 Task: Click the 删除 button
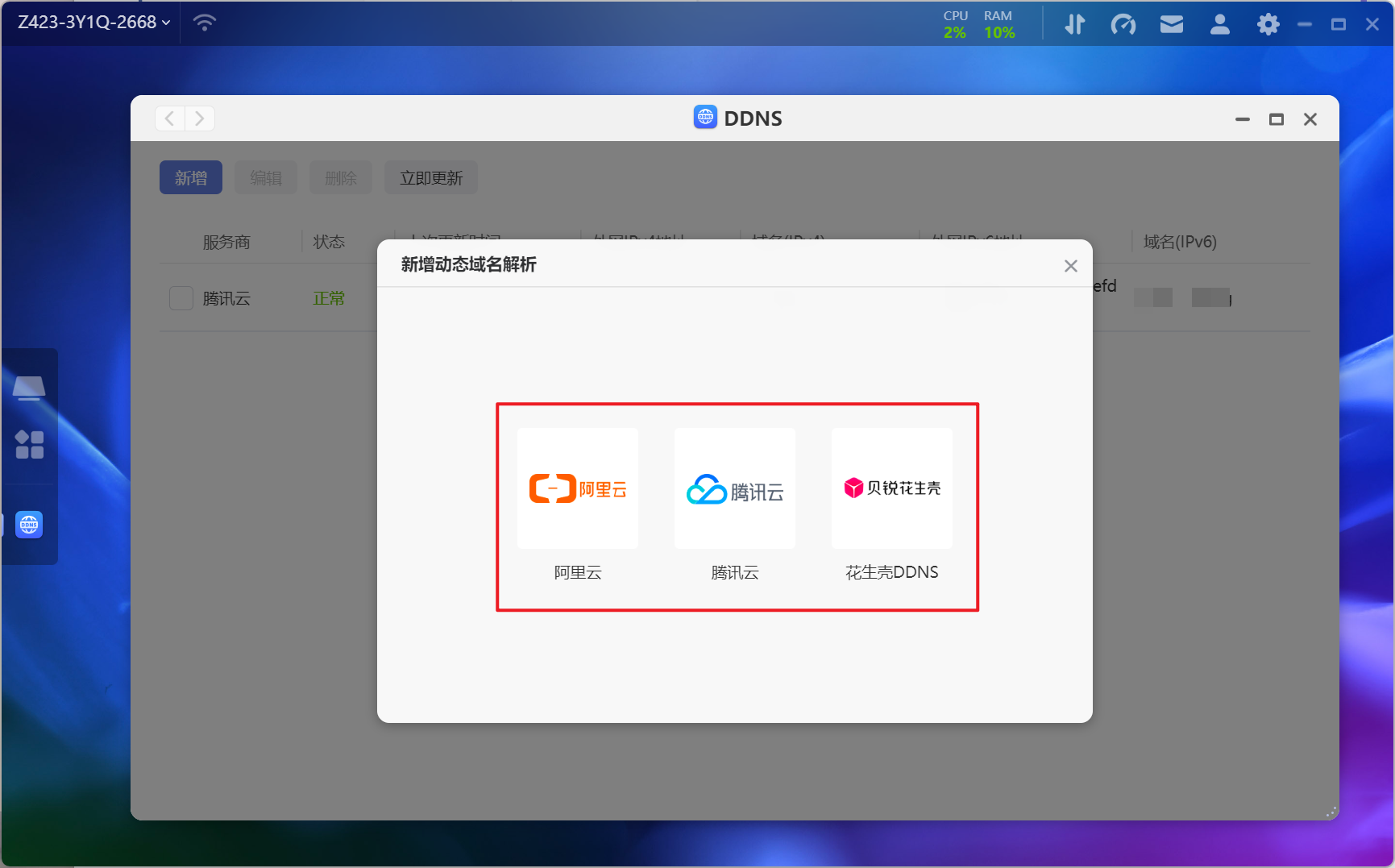click(x=341, y=177)
